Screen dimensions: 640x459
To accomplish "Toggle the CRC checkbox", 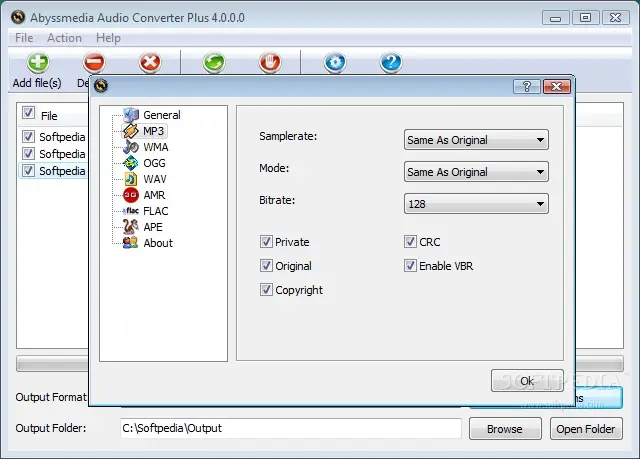I will click(410, 242).
